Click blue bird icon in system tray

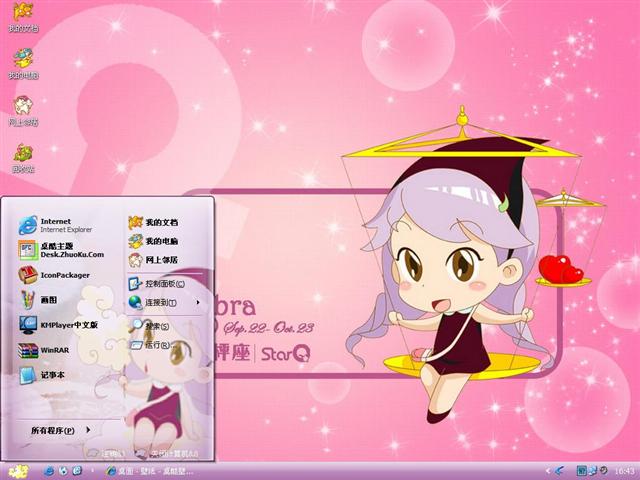(560, 471)
